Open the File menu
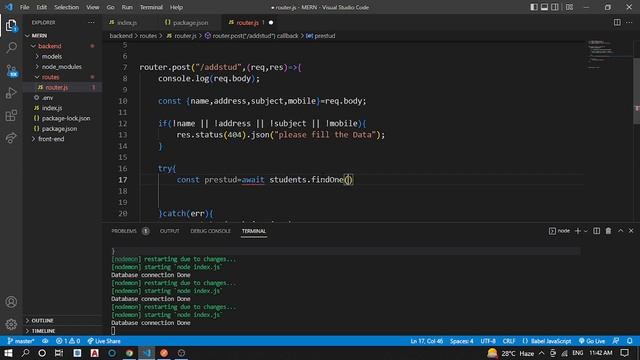 [24, 7]
